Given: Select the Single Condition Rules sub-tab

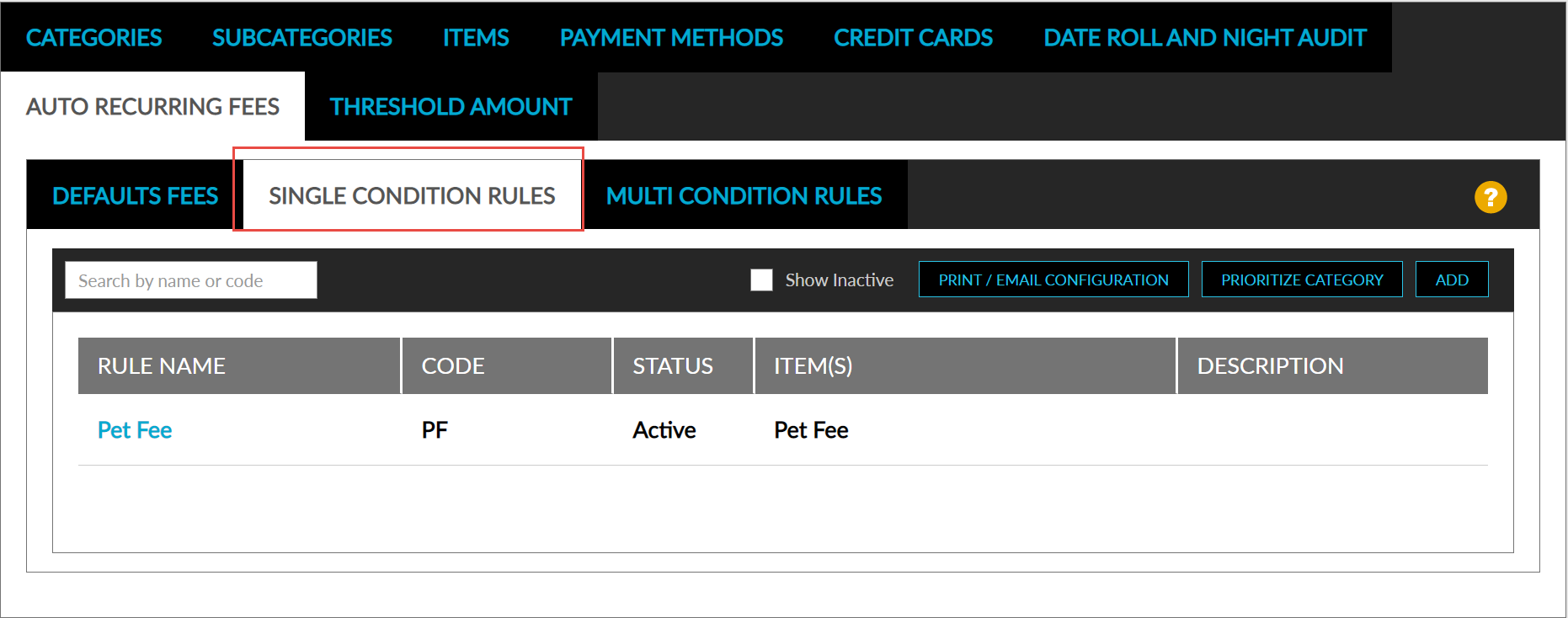Looking at the screenshot, I should pyautogui.click(x=412, y=196).
